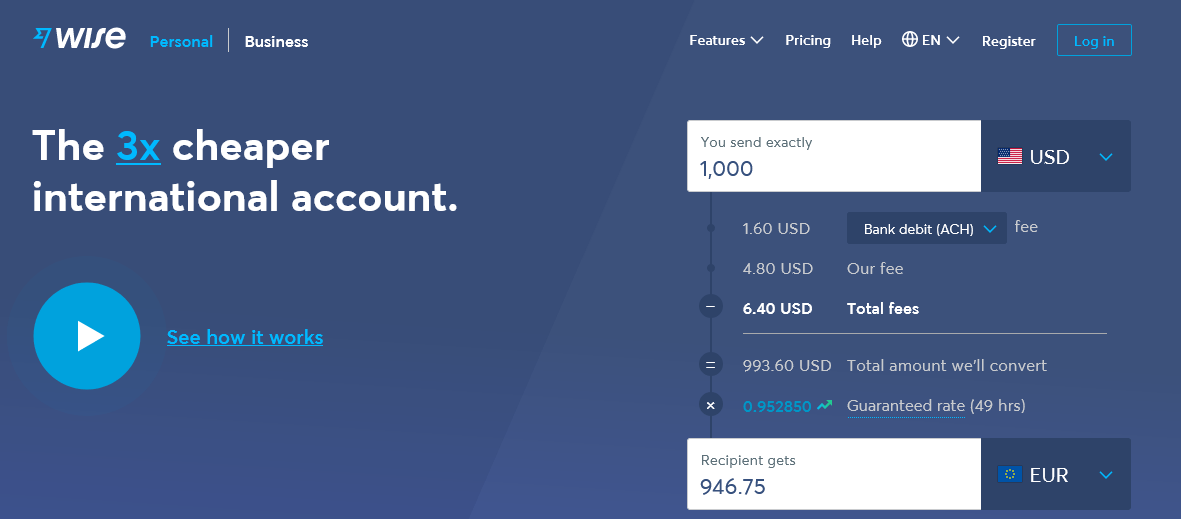The image size is (1181, 519).
Task: Click the EU flag icon
Action: (1009, 475)
